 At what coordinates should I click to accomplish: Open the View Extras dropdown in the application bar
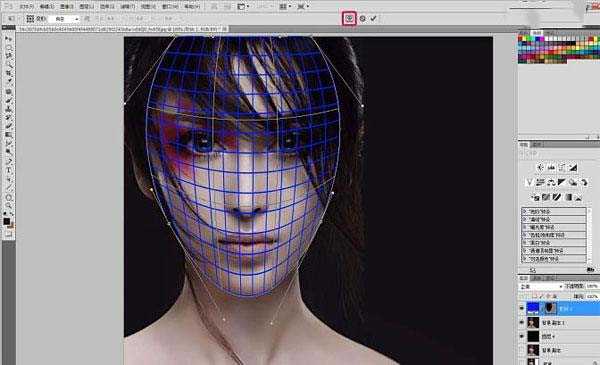tap(243, 7)
